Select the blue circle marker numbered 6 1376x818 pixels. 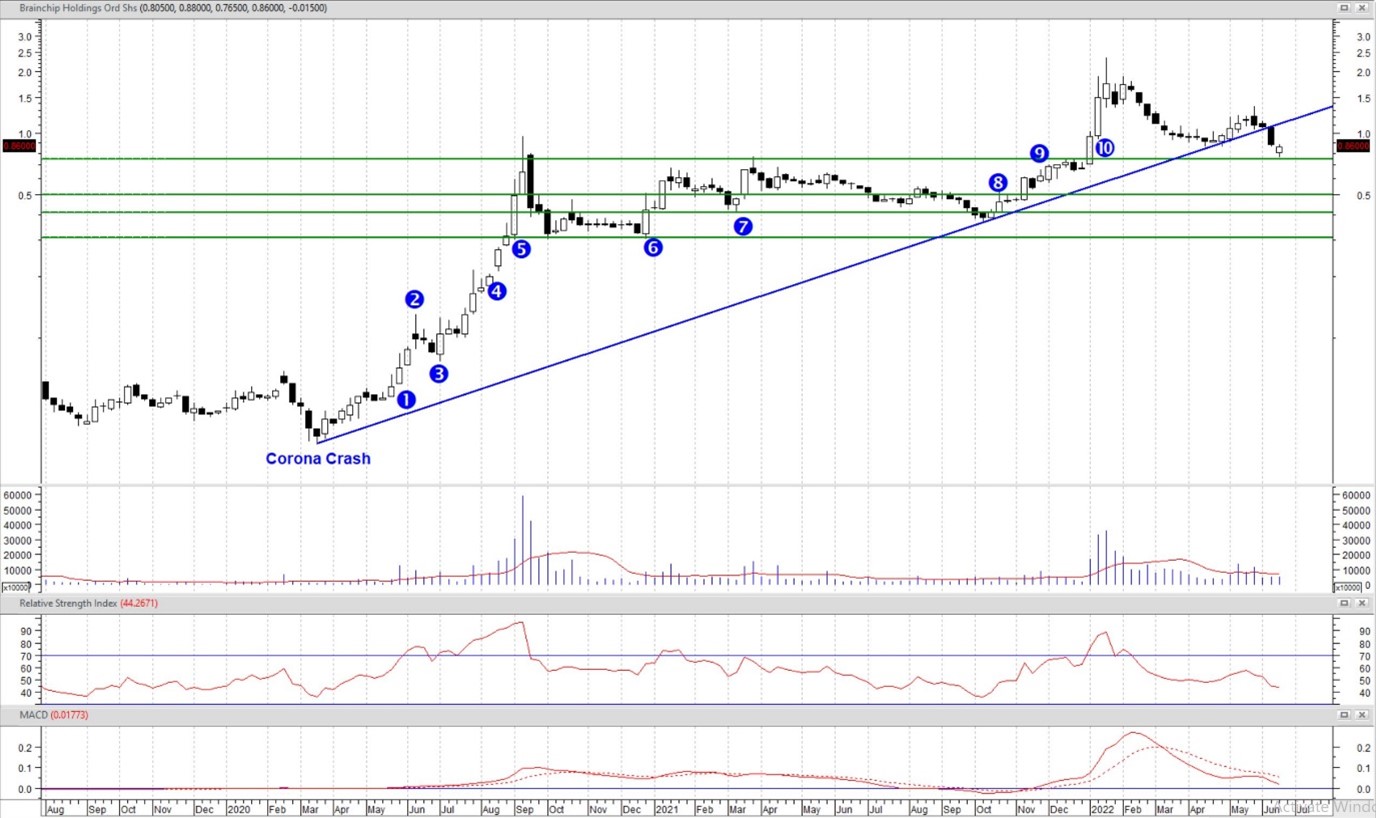652,247
